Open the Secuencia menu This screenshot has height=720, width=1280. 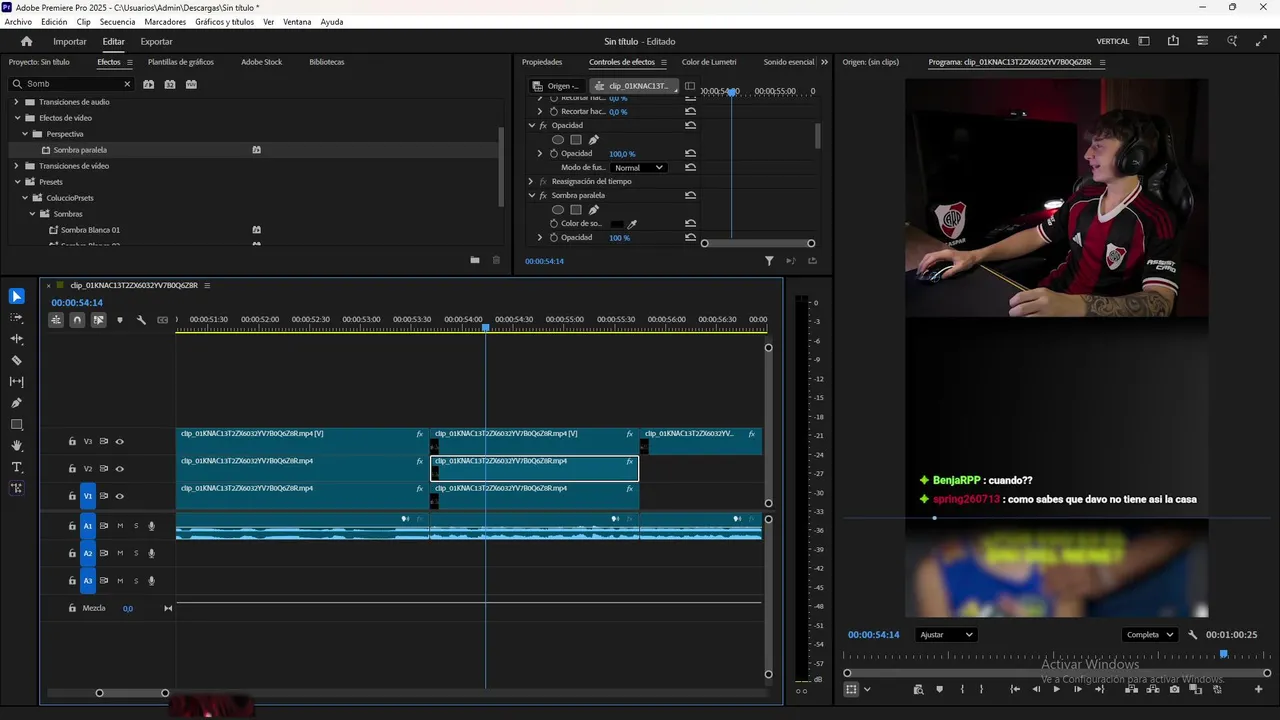(x=117, y=22)
